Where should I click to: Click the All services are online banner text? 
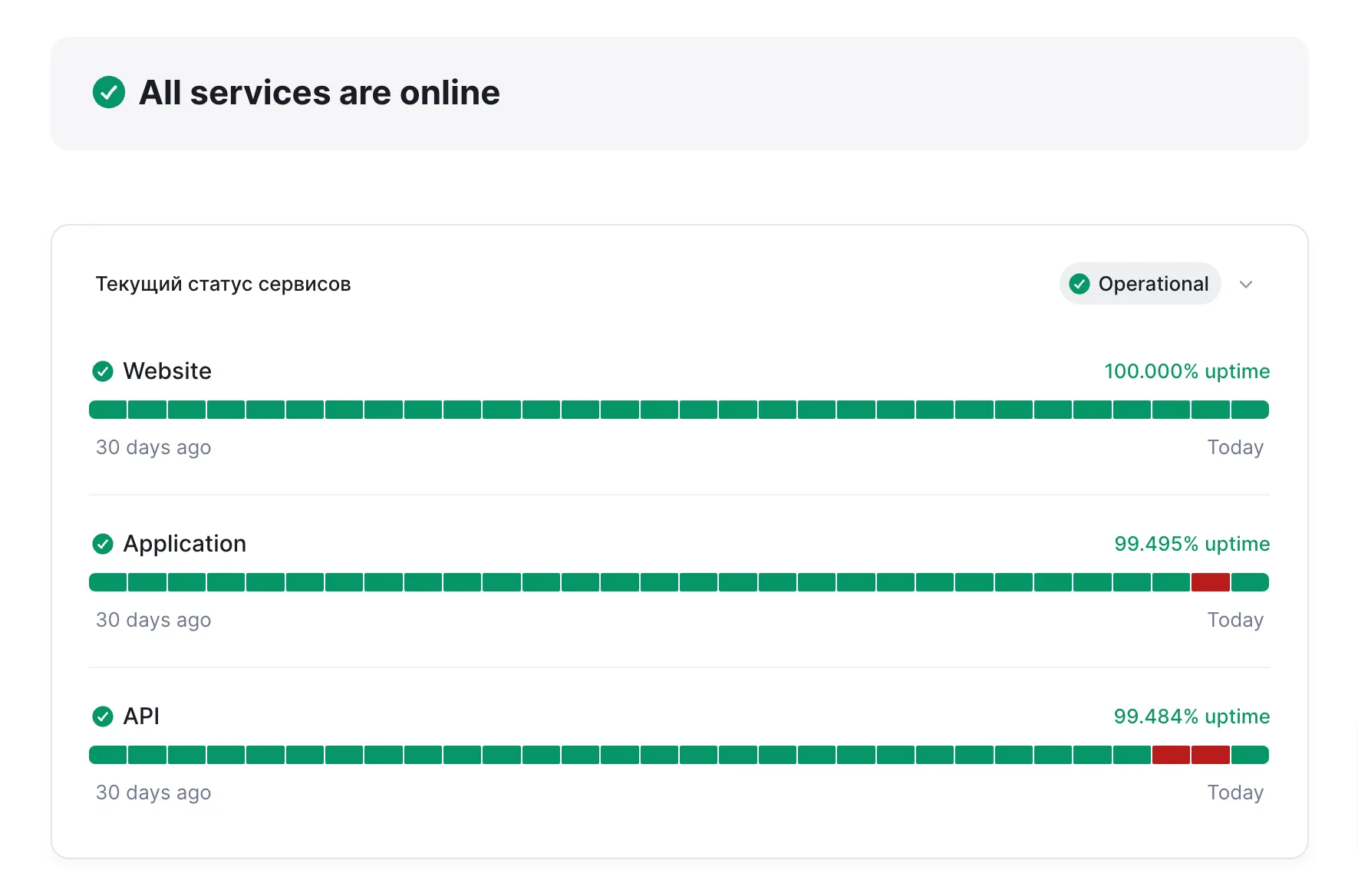319,93
